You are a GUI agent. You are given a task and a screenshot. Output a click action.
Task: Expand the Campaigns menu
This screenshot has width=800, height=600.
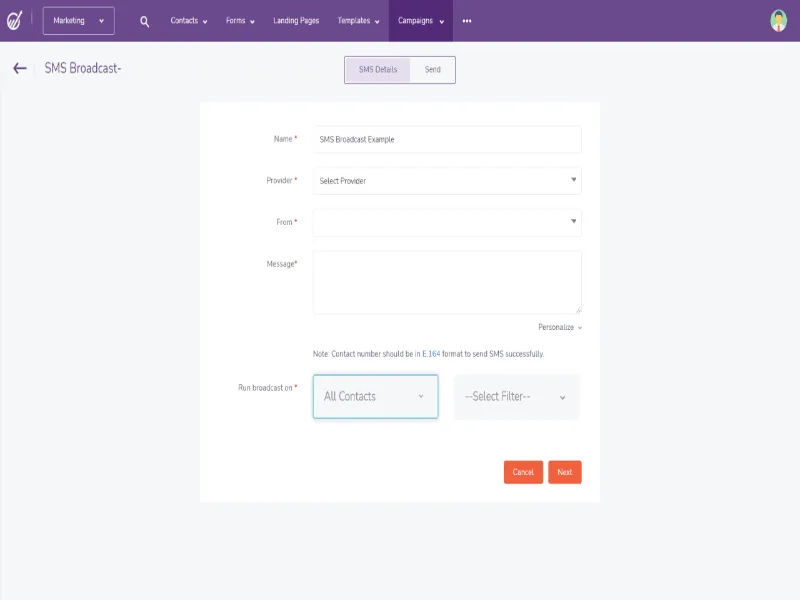421,21
